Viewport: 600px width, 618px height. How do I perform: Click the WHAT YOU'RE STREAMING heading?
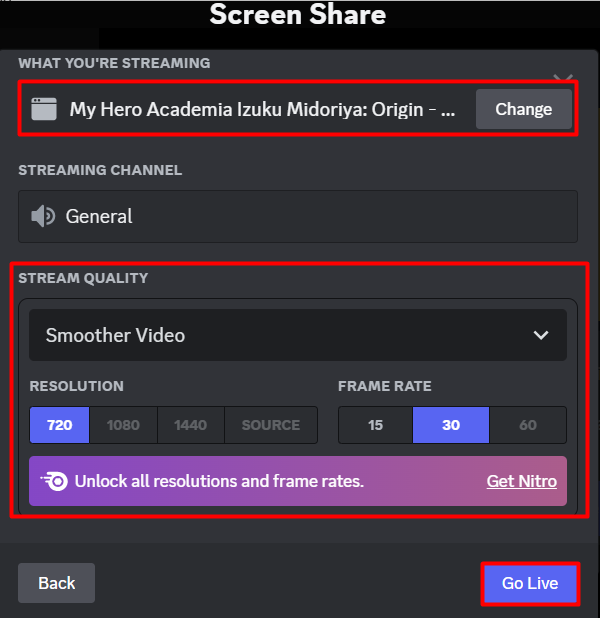click(114, 63)
